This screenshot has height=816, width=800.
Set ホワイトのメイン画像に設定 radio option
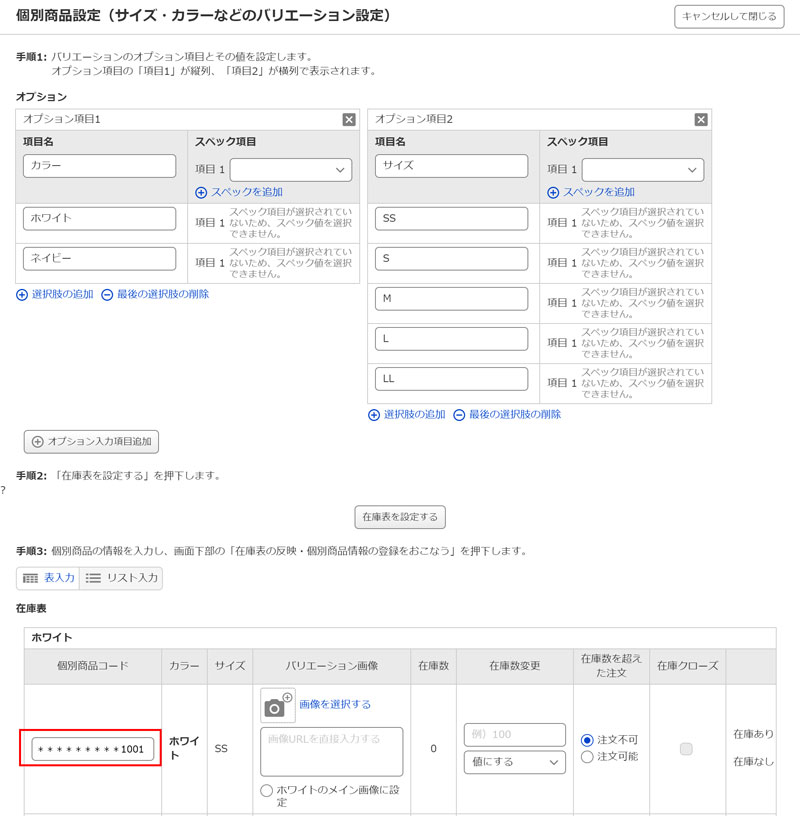pos(267,790)
